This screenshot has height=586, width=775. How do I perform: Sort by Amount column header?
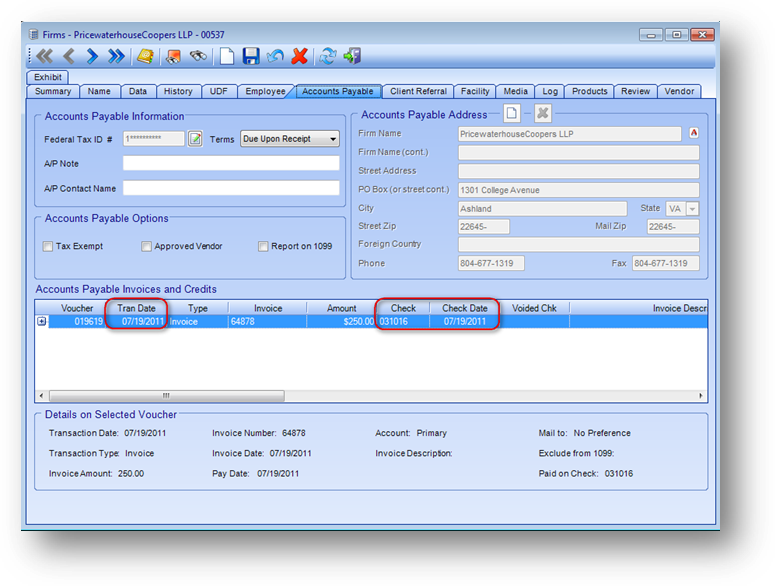[x=341, y=308]
